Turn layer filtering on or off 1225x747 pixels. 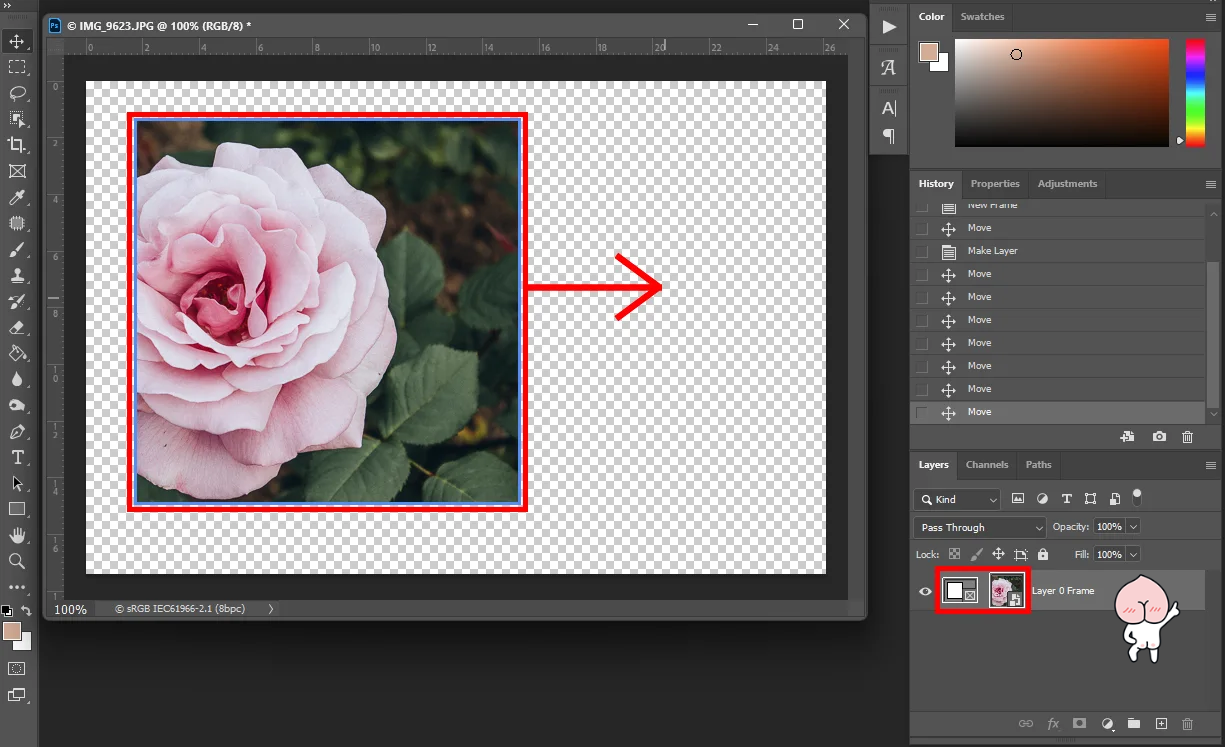(x=1137, y=496)
